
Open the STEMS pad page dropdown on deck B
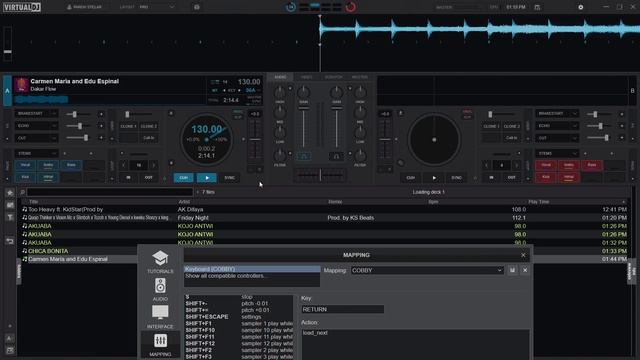[x=557, y=153]
